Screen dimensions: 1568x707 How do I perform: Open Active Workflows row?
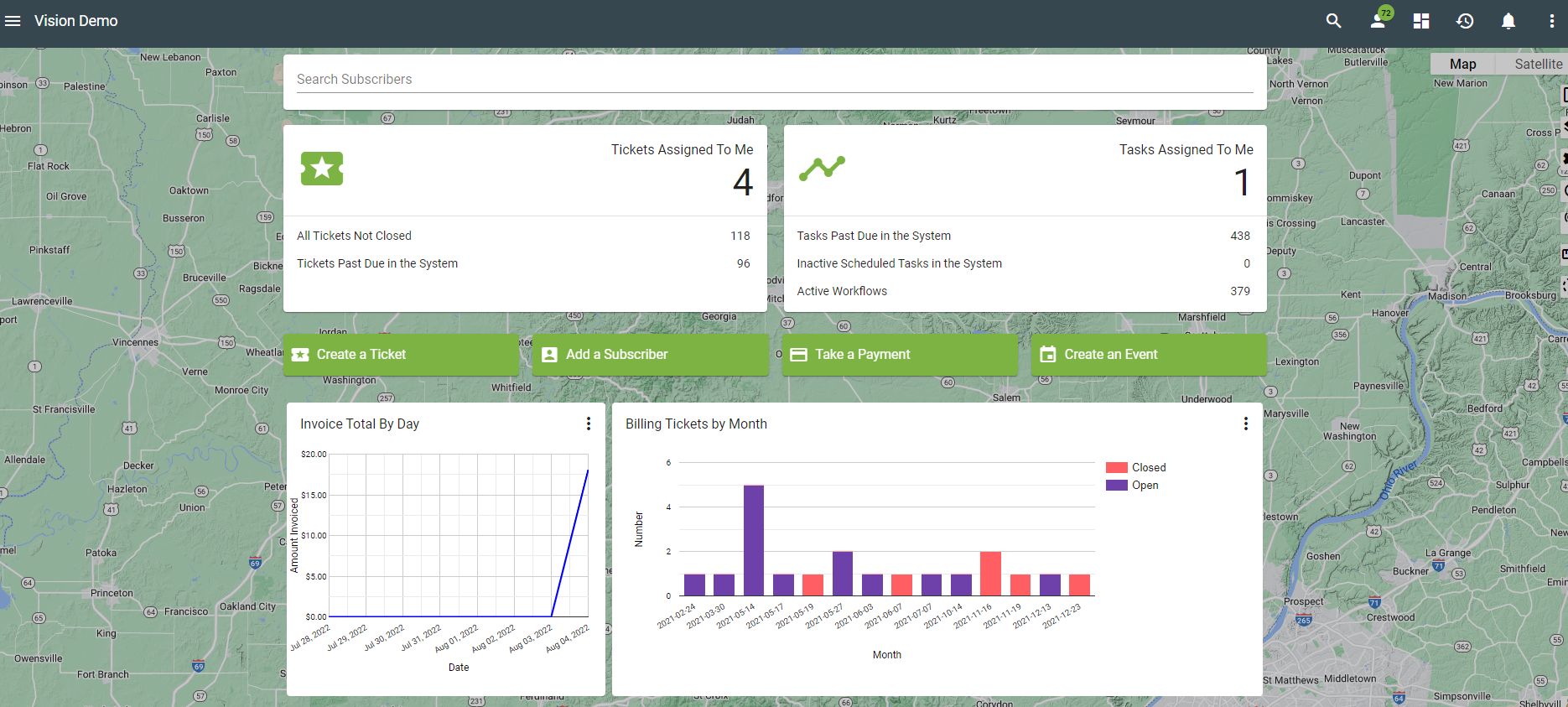click(x=1025, y=291)
